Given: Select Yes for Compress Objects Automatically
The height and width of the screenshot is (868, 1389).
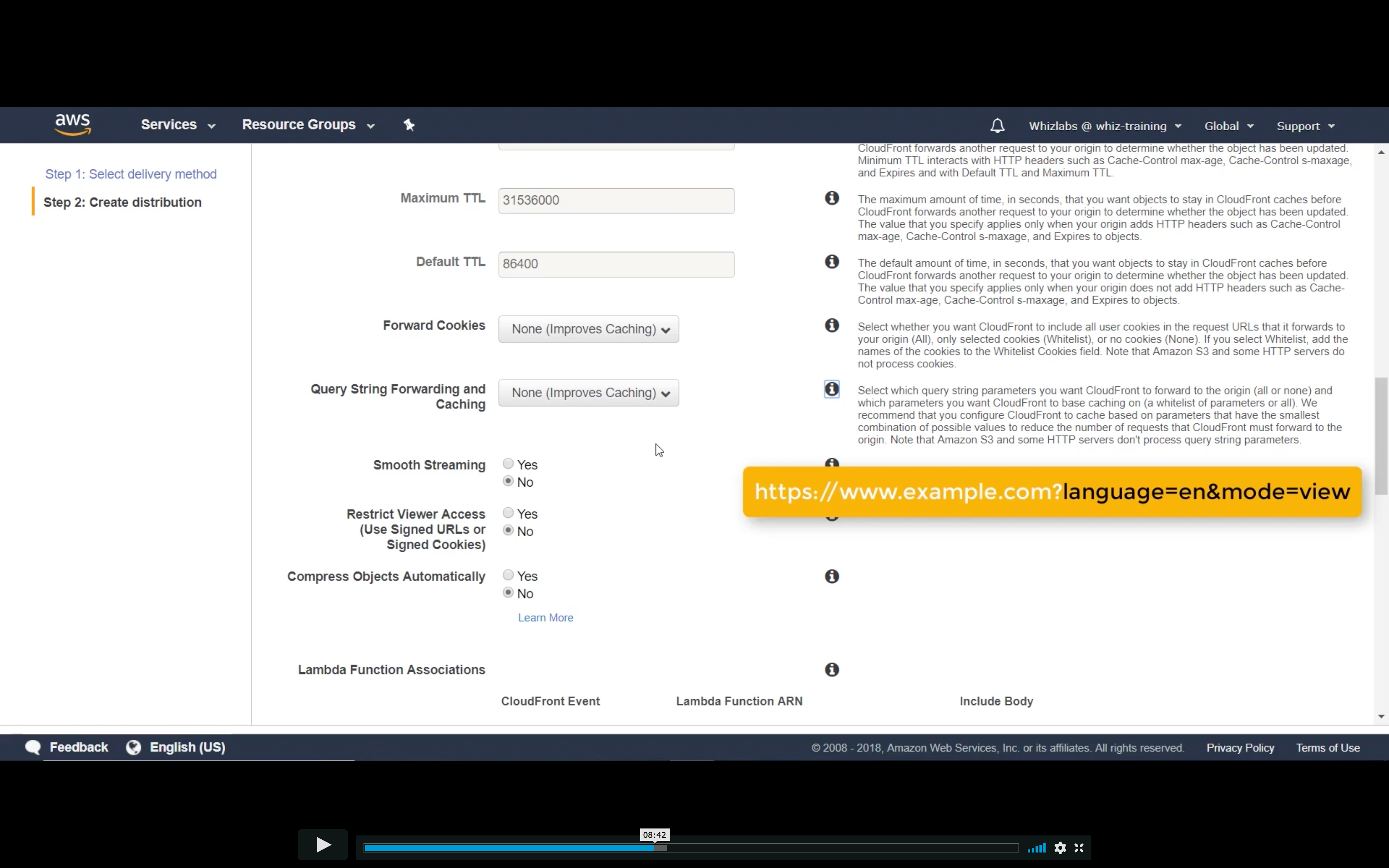Looking at the screenshot, I should coord(508,575).
